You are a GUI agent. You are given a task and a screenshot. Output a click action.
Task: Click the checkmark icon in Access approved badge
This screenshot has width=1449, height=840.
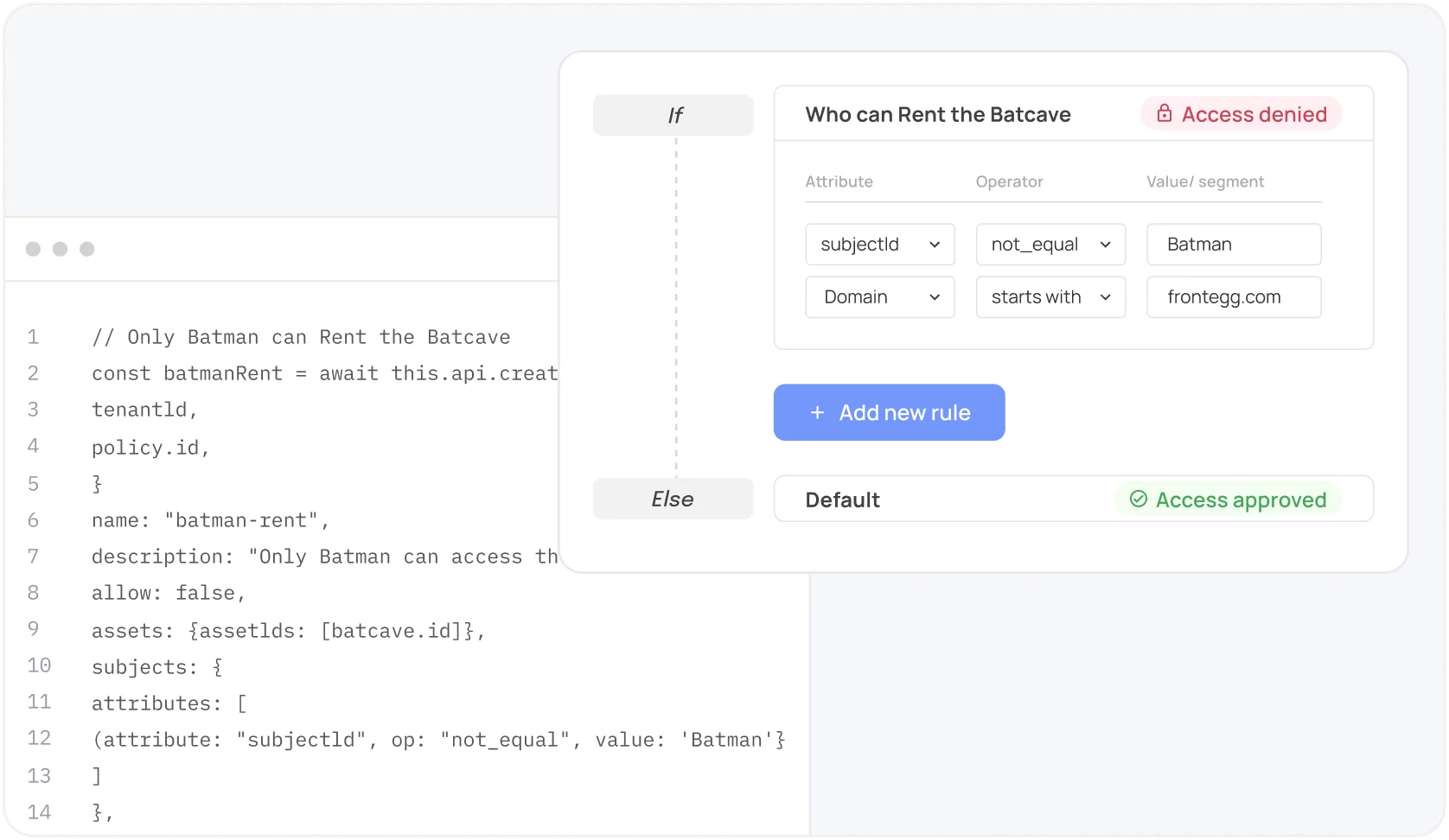1138,500
